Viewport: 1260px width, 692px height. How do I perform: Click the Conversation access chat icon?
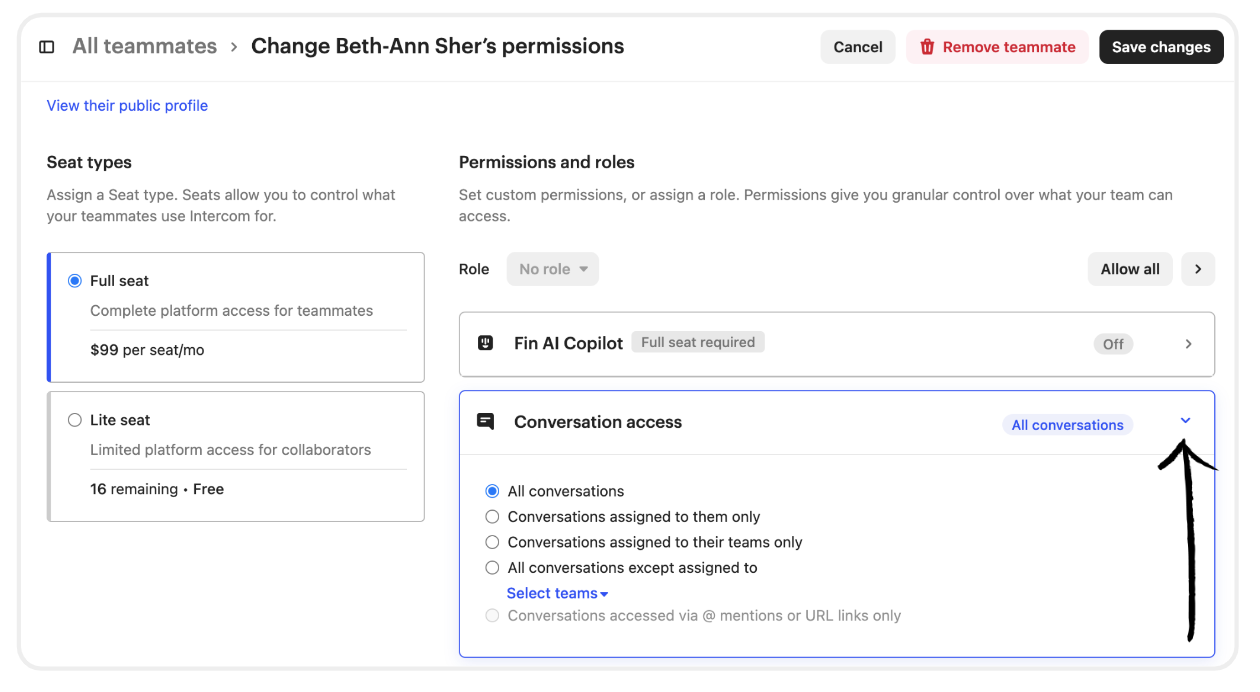click(x=486, y=422)
